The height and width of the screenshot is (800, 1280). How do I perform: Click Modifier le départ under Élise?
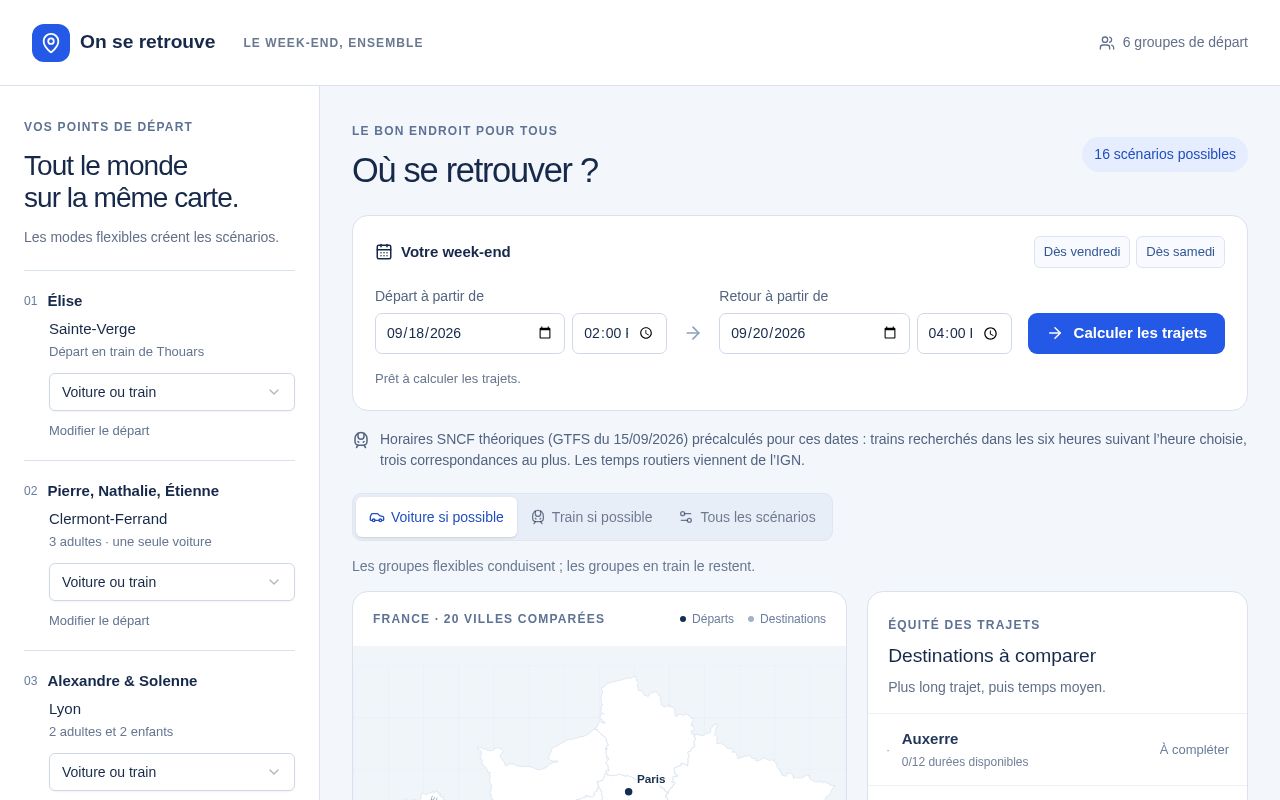tap(99, 431)
